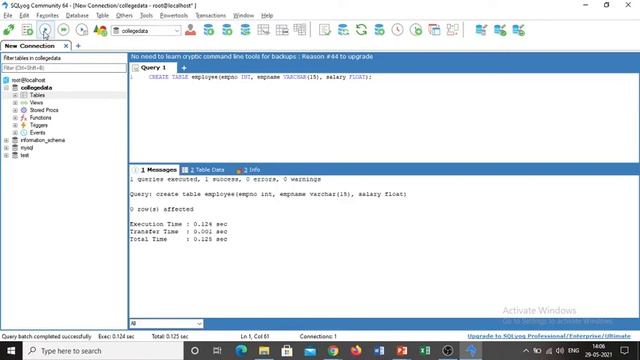Expand the Stored Procs node
The image size is (640, 360).
[15, 110]
